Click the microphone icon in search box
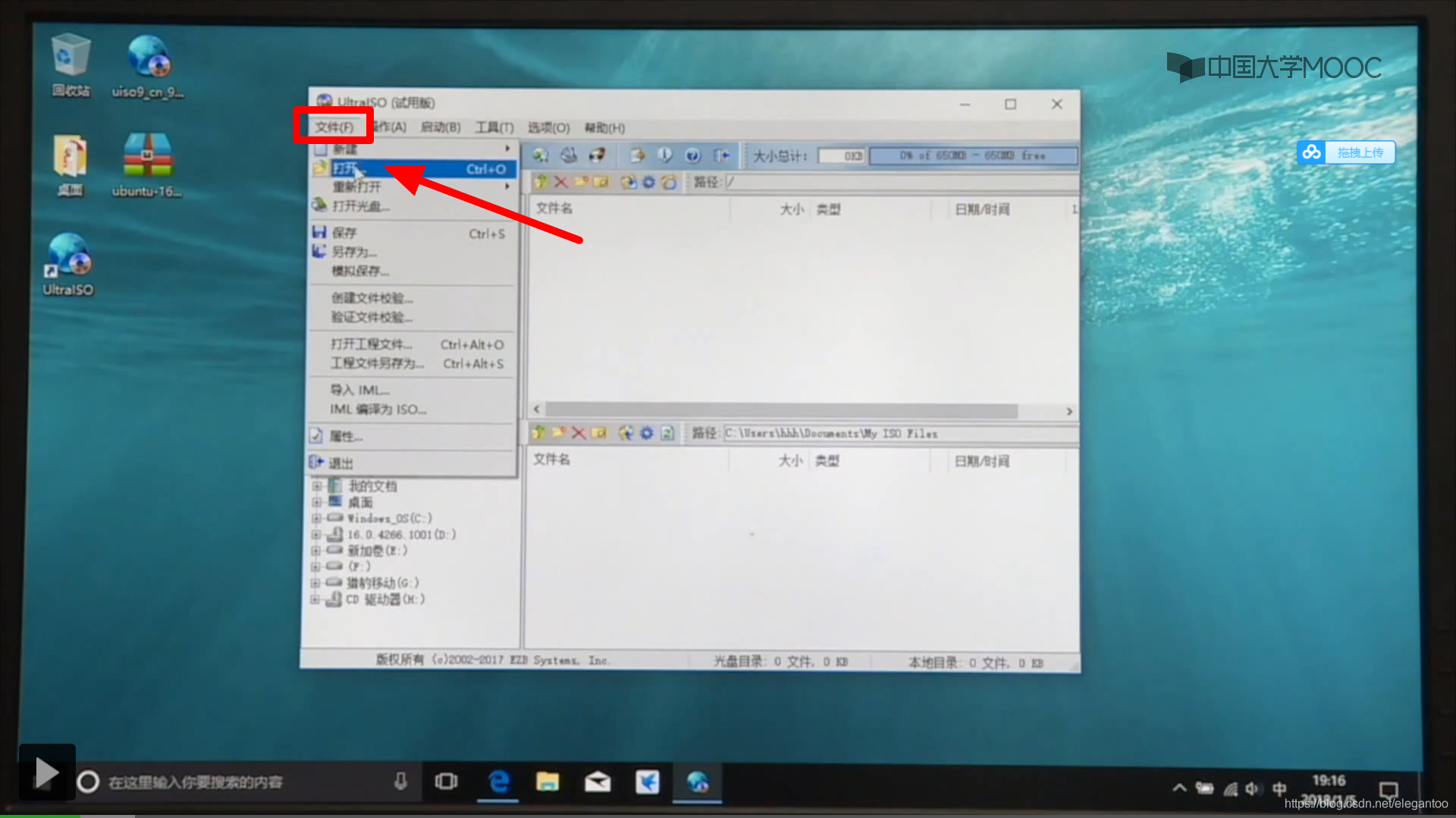Viewport: 1456px width, 818px height. point(400,782)
